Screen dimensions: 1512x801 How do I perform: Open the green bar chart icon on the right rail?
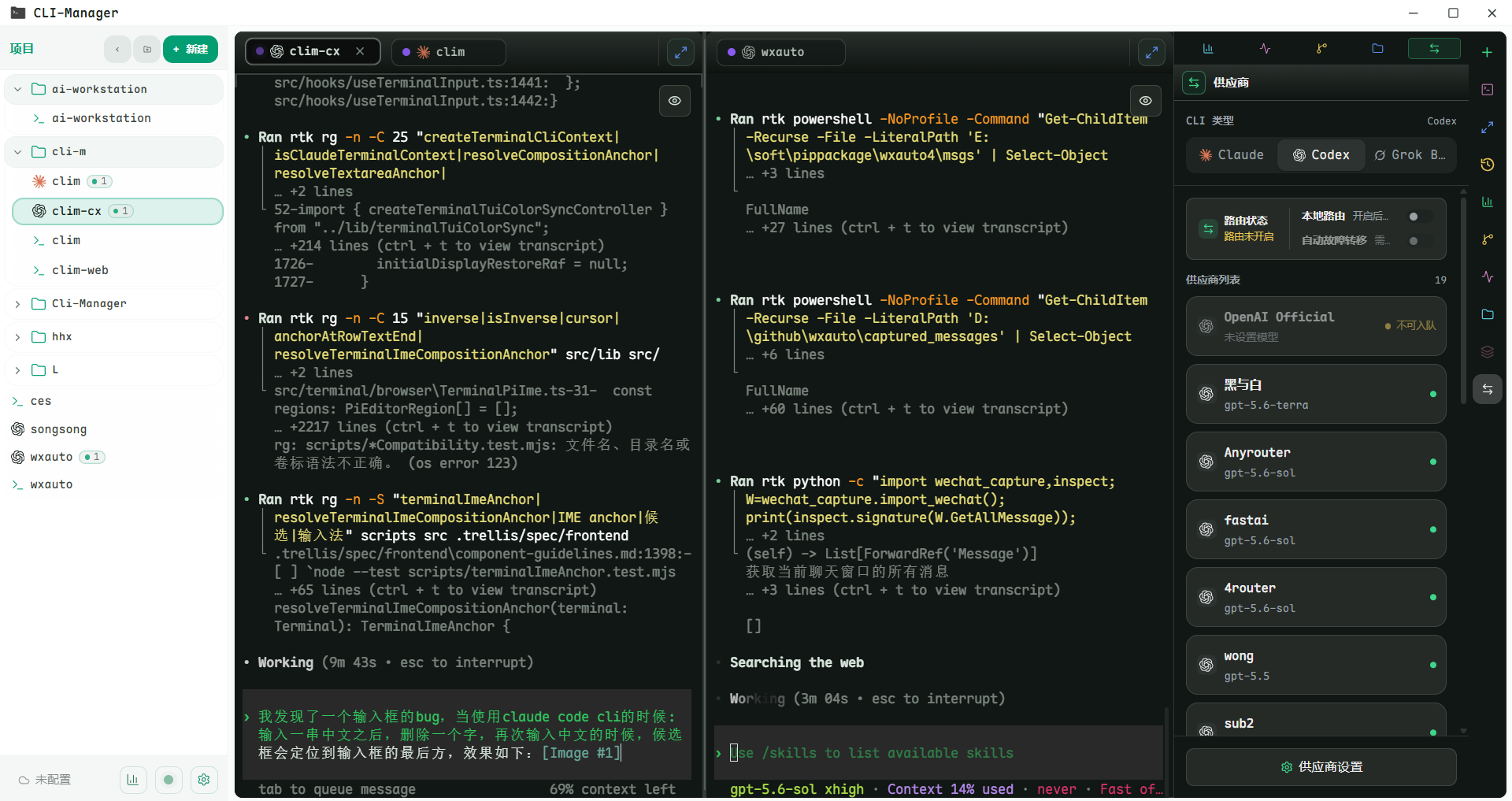(x=1487, y=202)
